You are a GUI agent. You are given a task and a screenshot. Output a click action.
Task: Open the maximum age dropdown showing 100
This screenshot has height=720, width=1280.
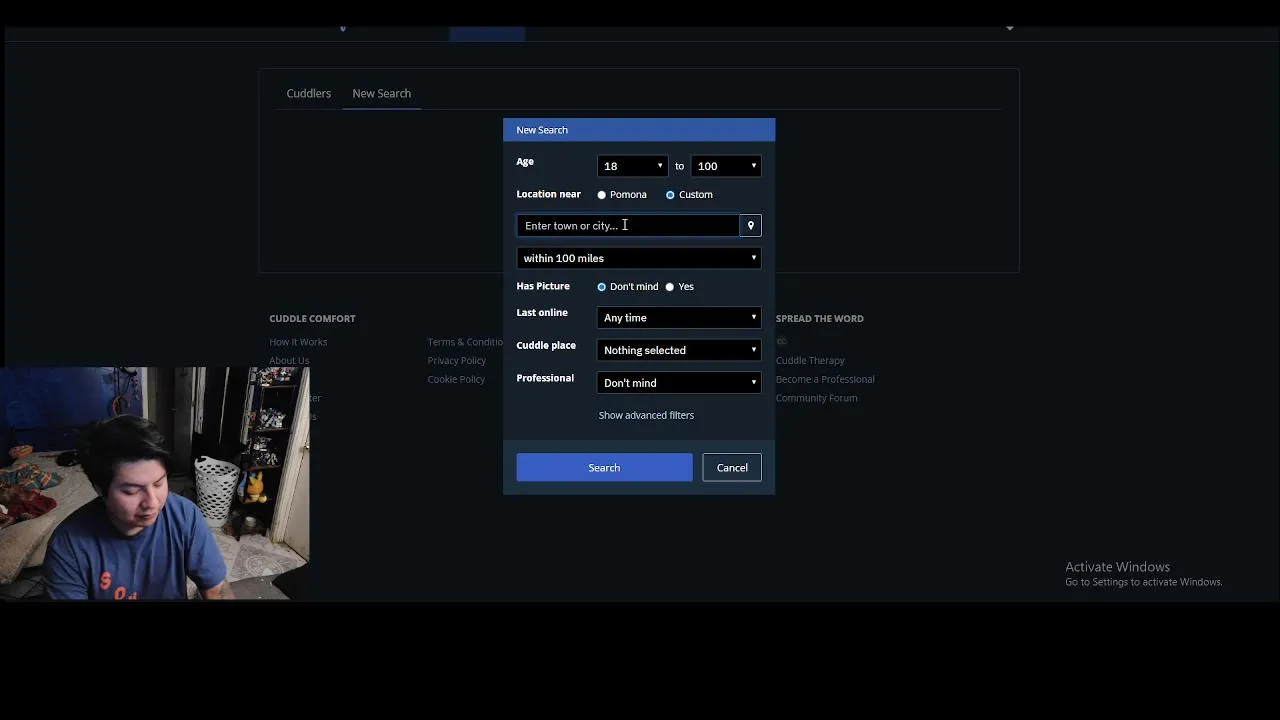click(x=726, y=166)
